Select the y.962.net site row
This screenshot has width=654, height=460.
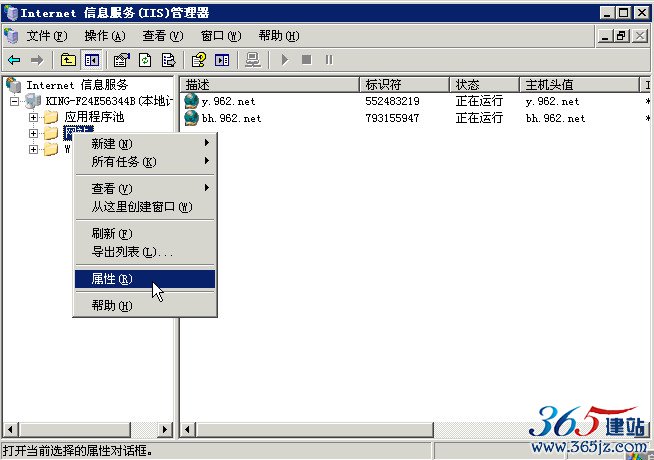tap(416, 101)
